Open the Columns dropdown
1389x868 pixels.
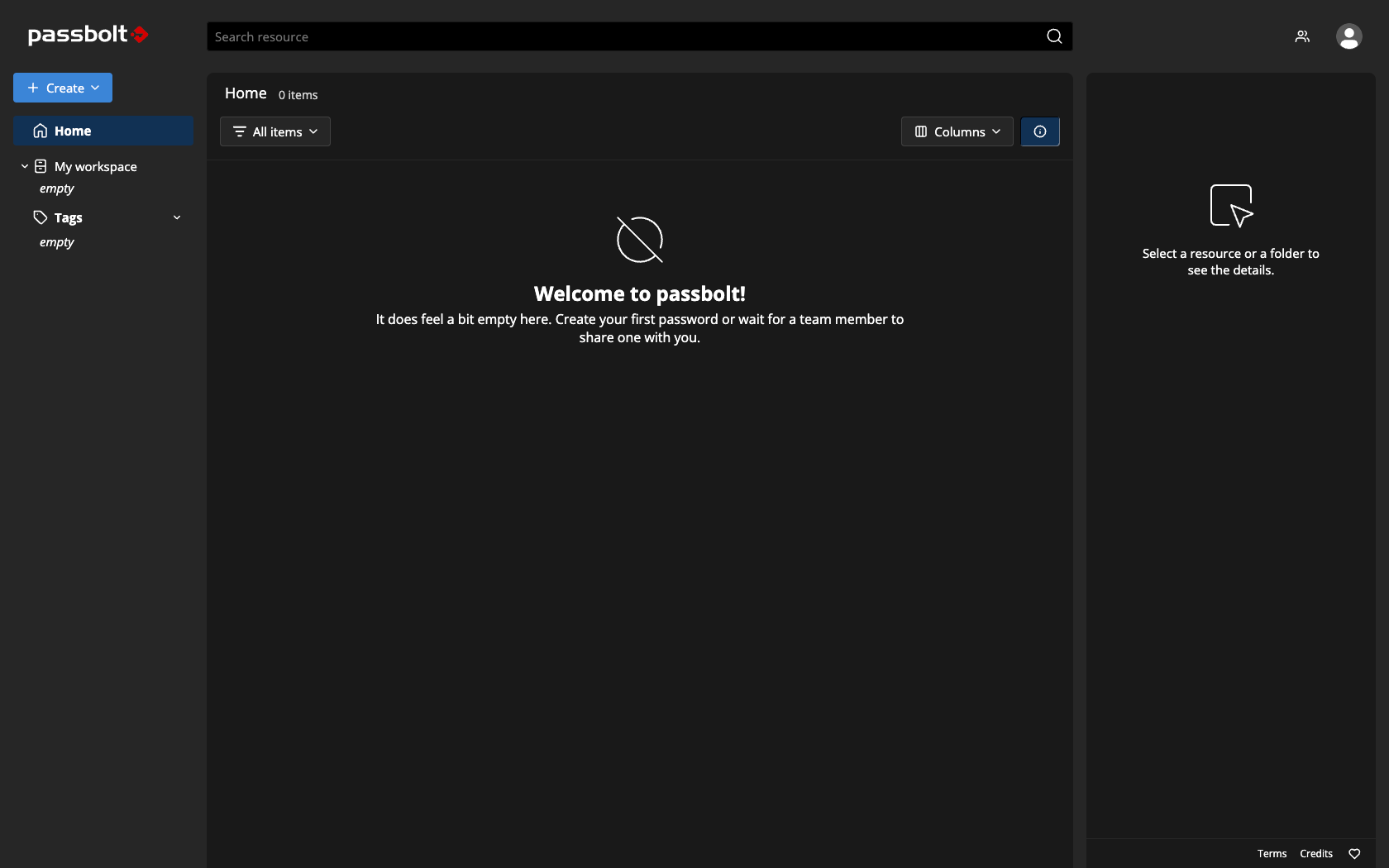[x=957, y=131]
